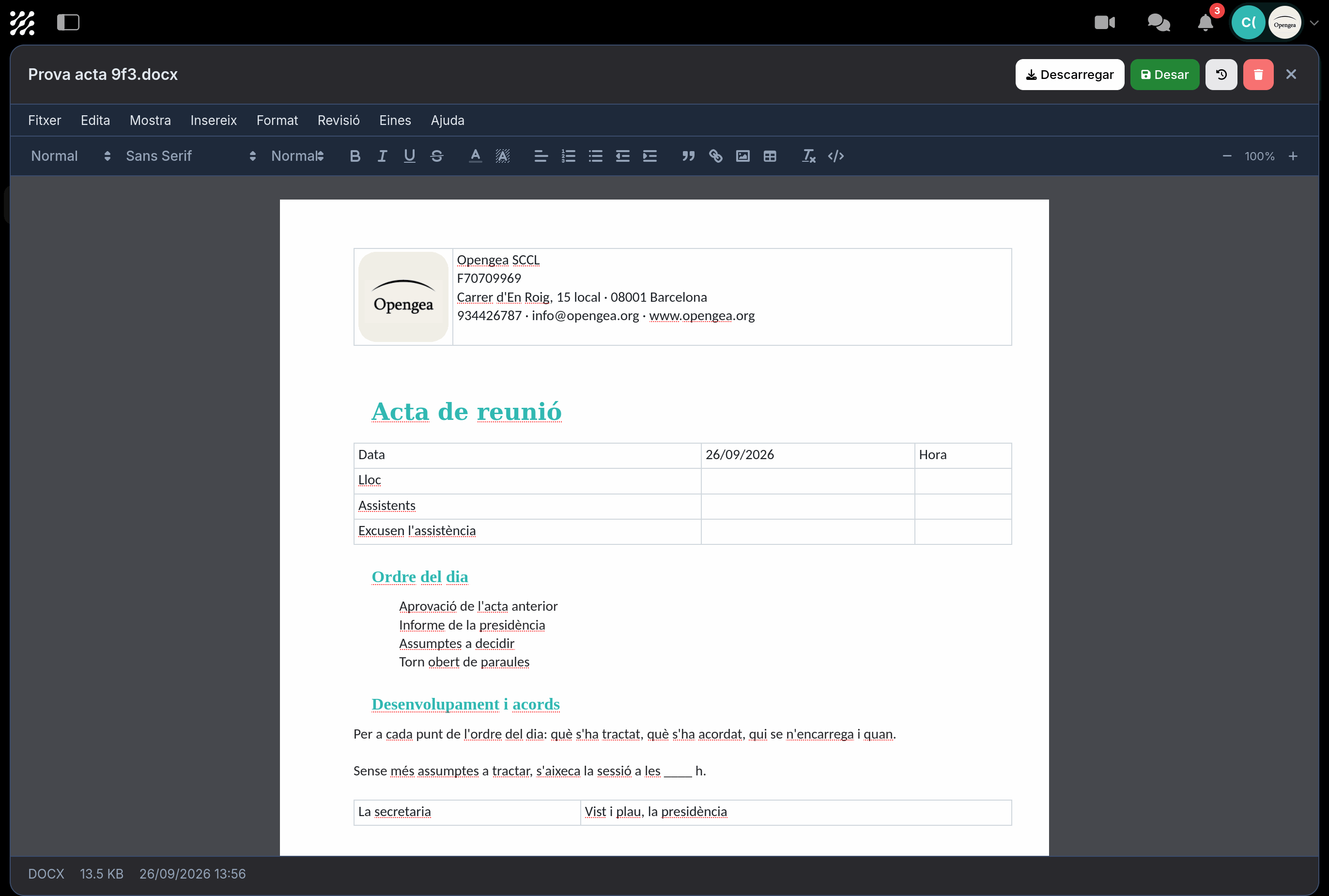The width and height of the screenshot is (1329, 896).
Task: Open the Eines menu
Action: coord(395,121)
